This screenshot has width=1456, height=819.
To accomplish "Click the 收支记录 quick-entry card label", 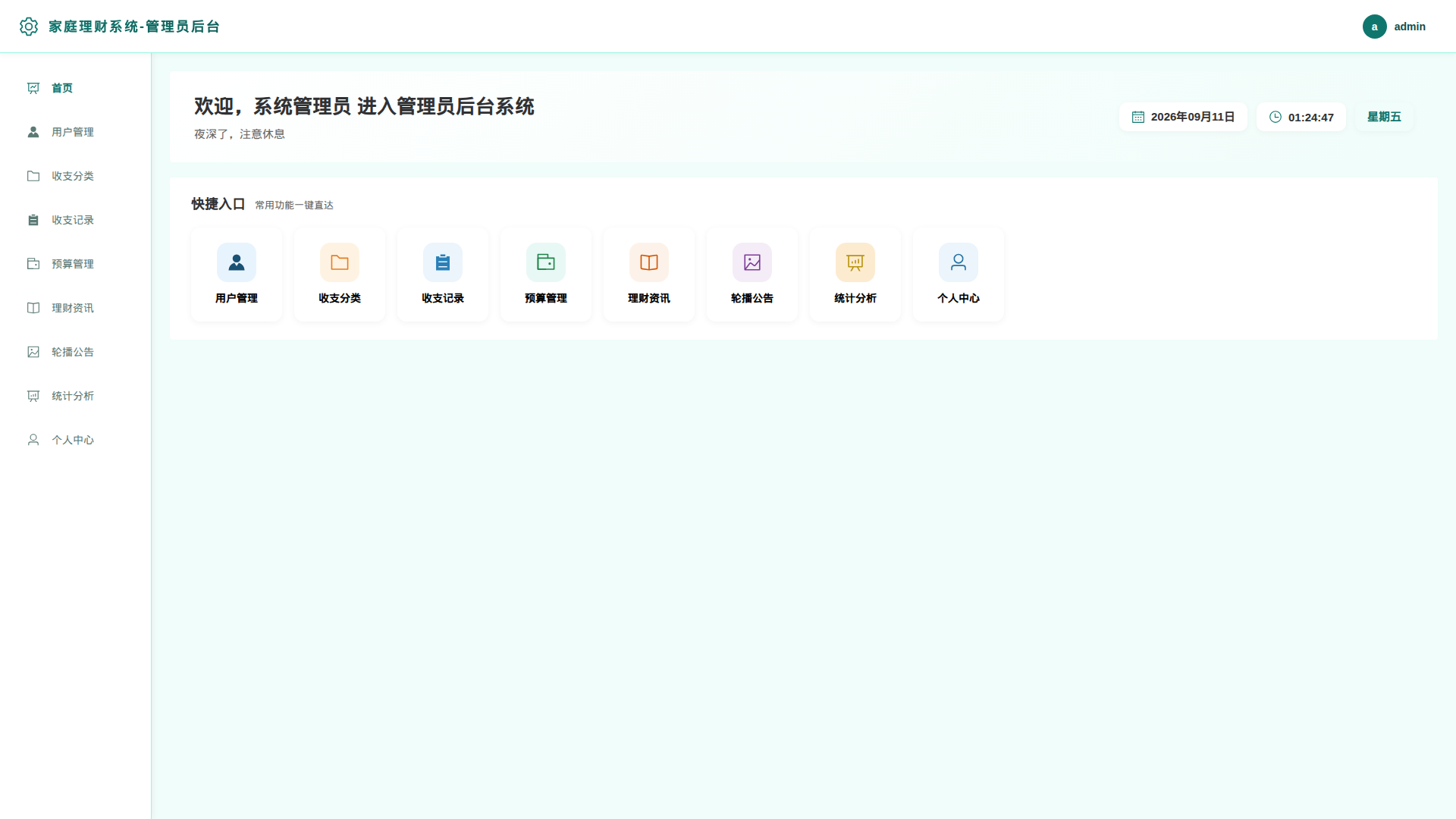I will point(443,298).
